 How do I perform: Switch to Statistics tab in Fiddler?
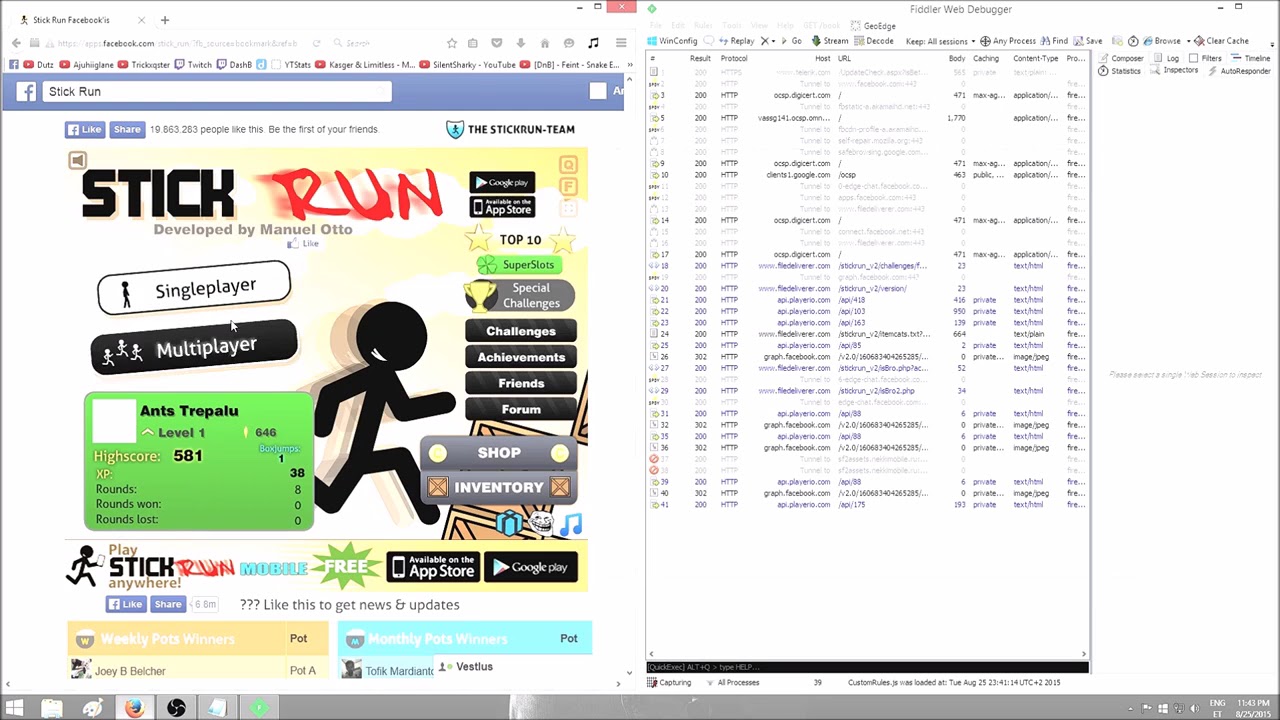(1120, 71)
